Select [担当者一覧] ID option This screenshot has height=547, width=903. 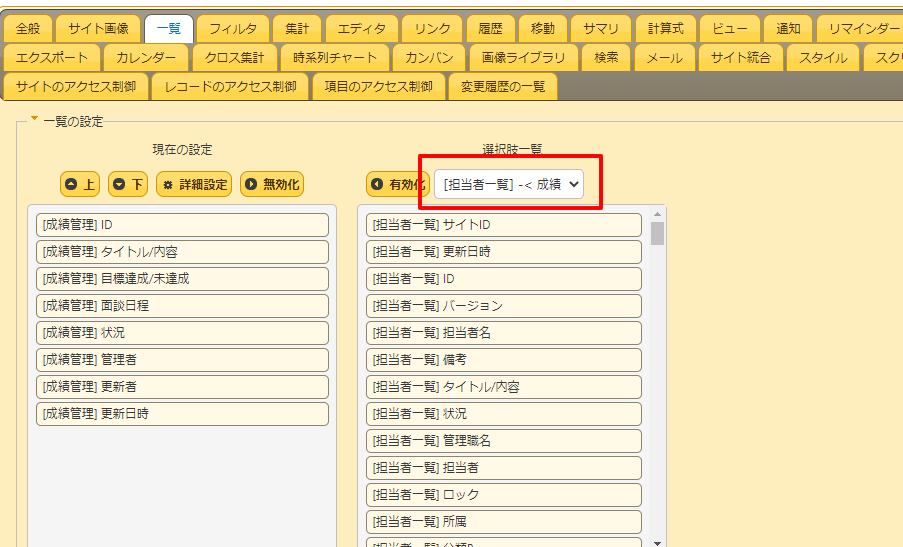(504, 279)
